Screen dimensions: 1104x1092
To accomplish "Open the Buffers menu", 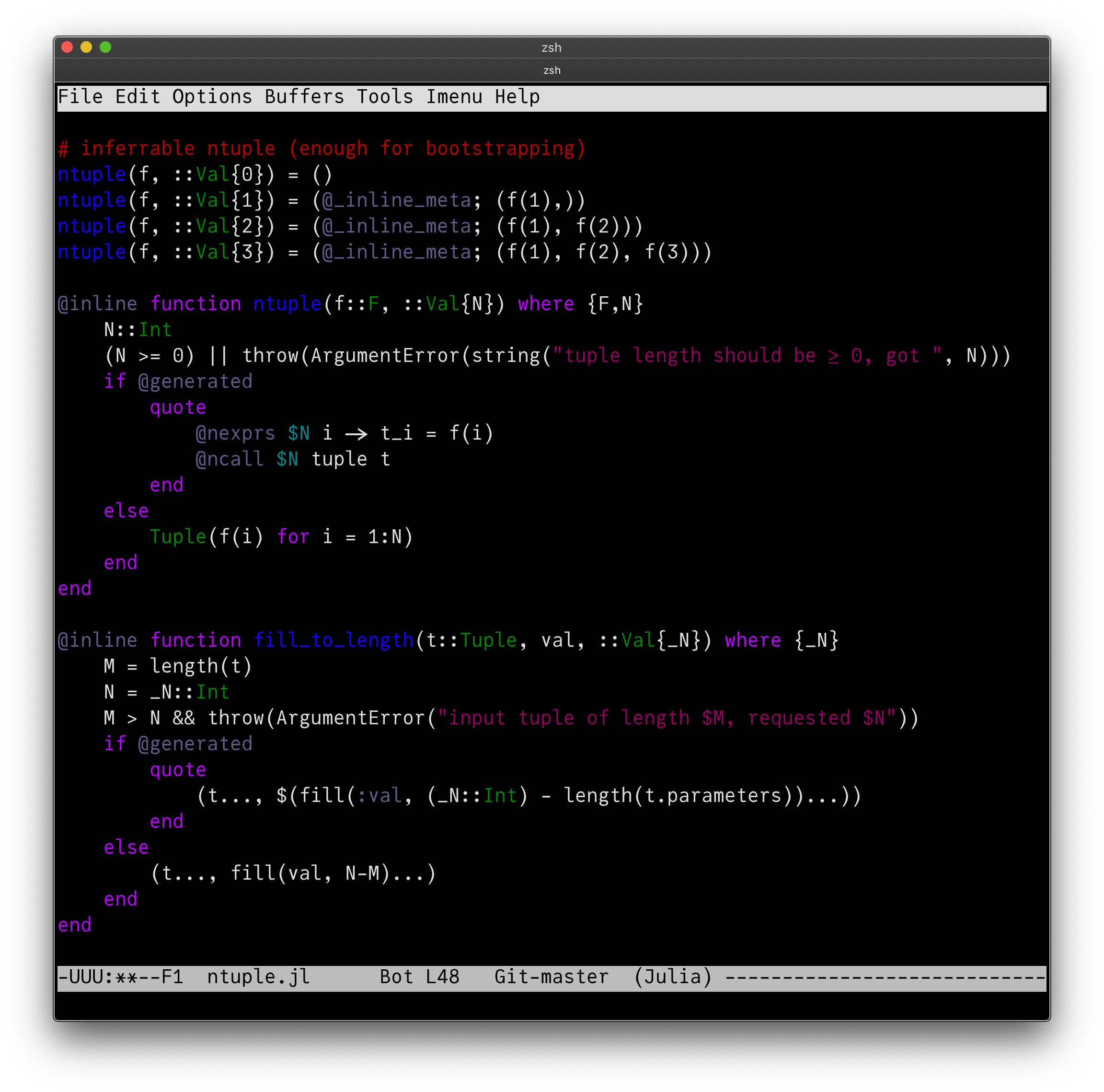I will (305, 97).
